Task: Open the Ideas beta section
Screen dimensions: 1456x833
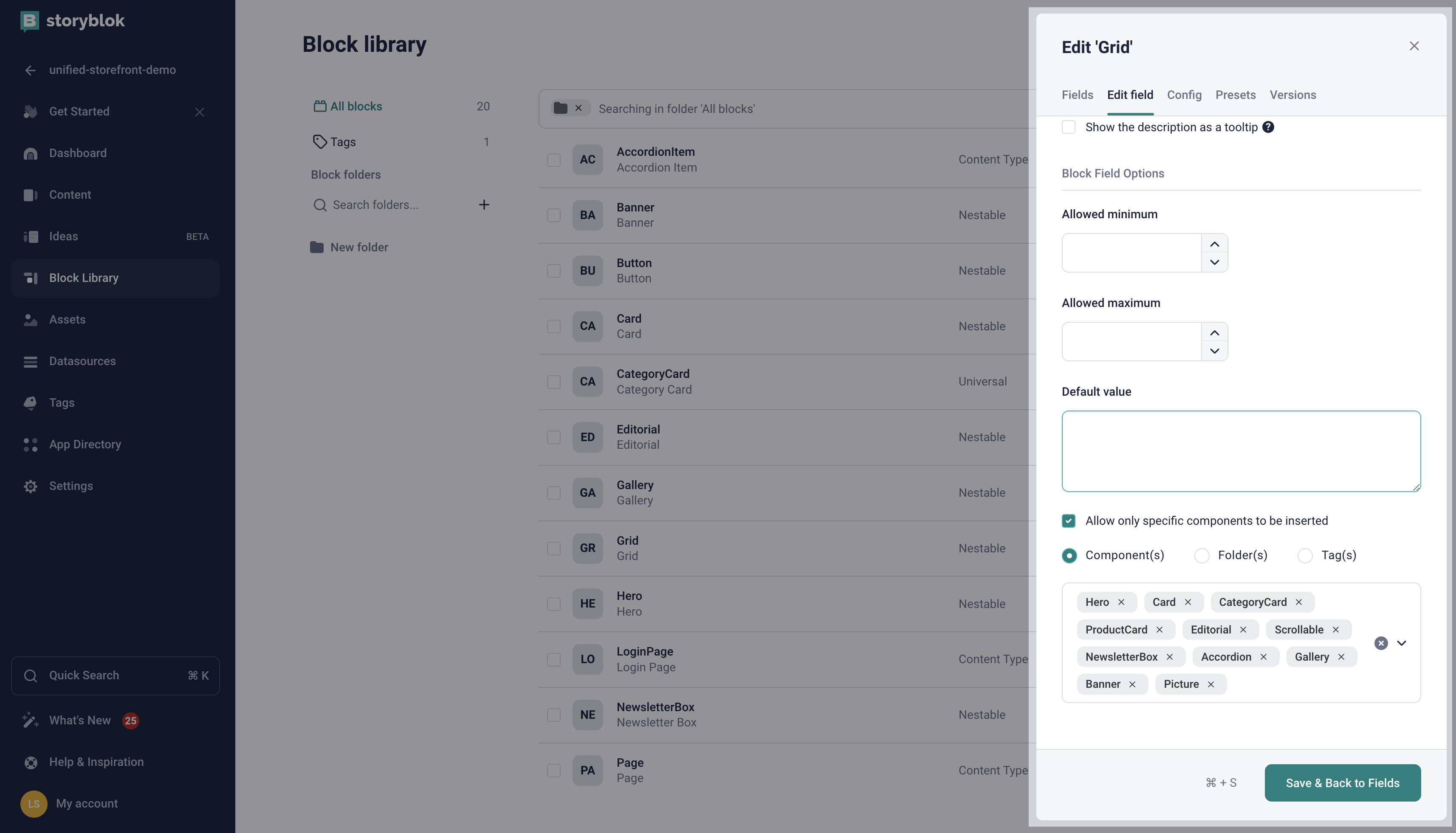Action: coord(115,236)
